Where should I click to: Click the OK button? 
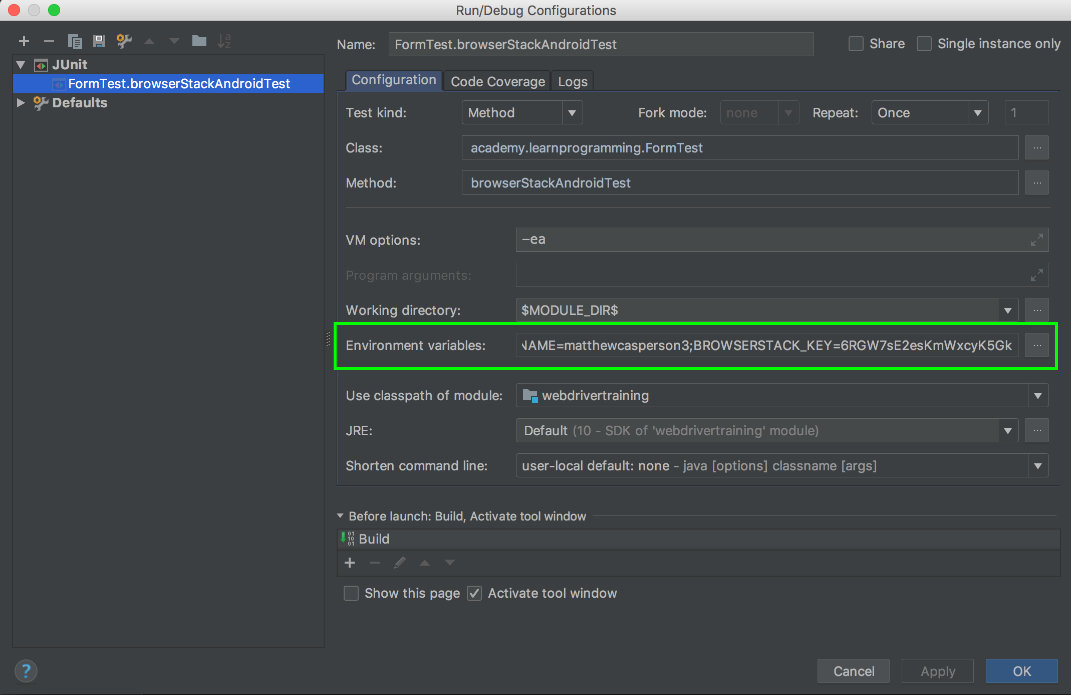(x=1021, y=671)
